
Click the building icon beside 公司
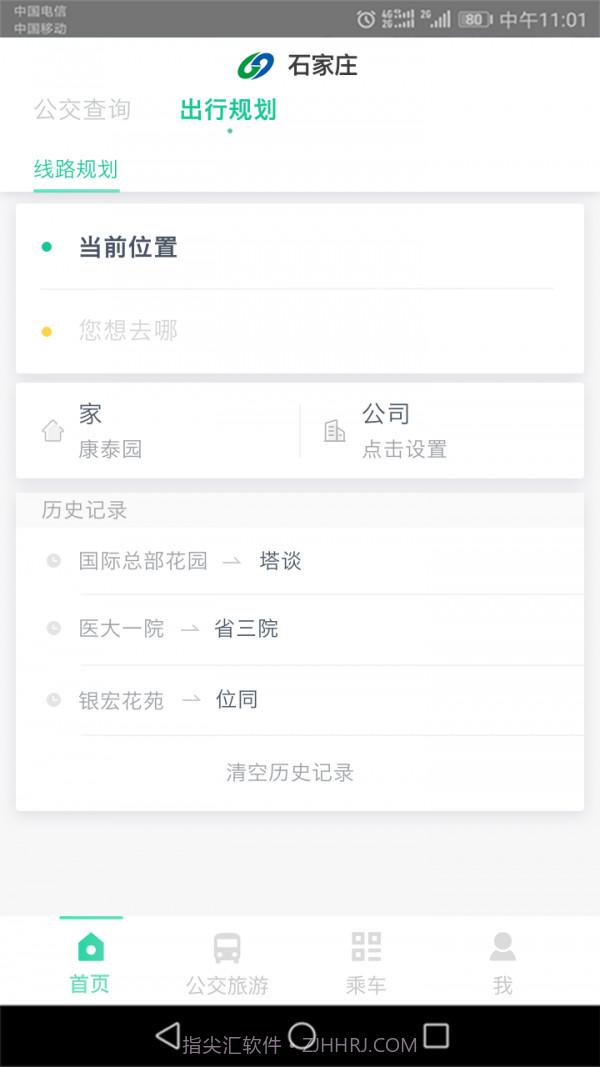[x=335, y=430]
